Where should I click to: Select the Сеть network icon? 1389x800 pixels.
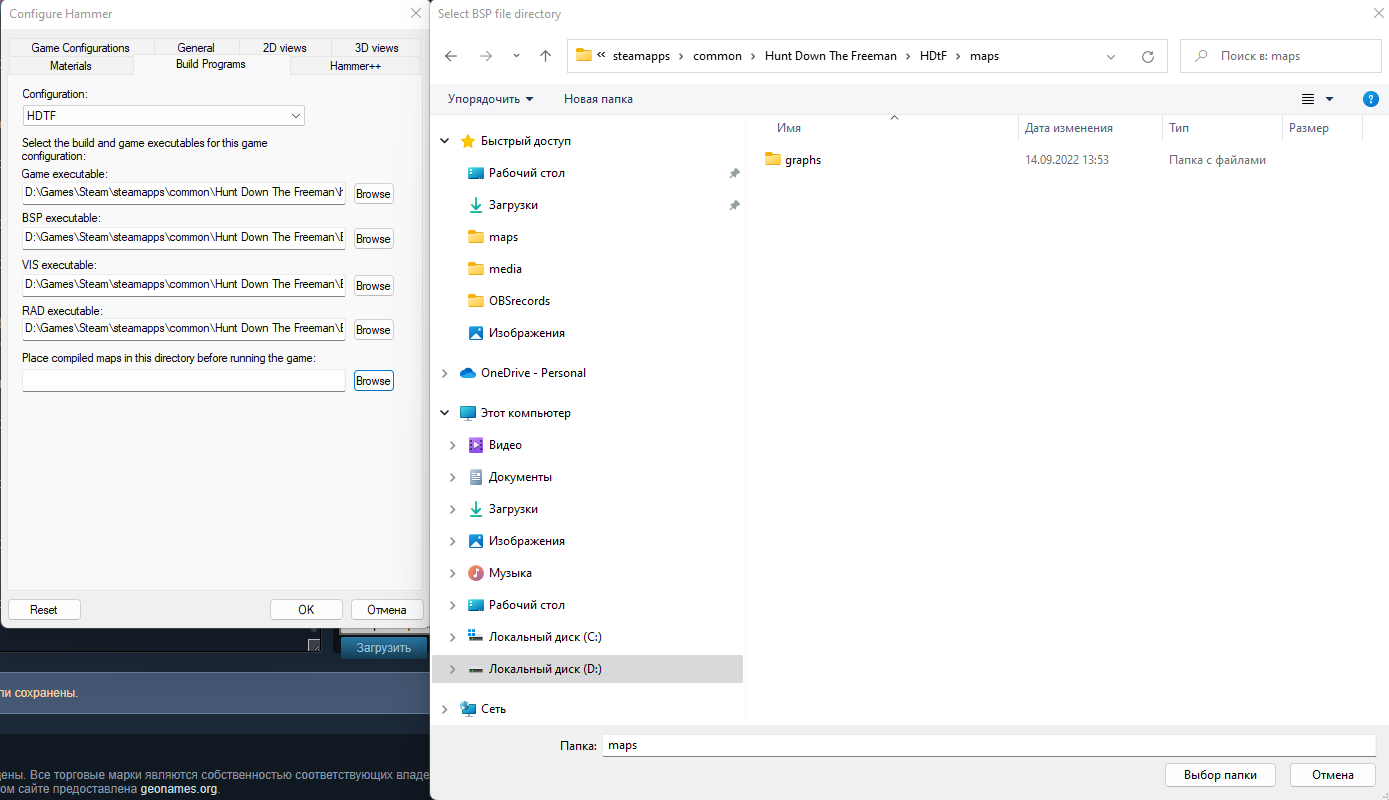click(x=467, y=709)
